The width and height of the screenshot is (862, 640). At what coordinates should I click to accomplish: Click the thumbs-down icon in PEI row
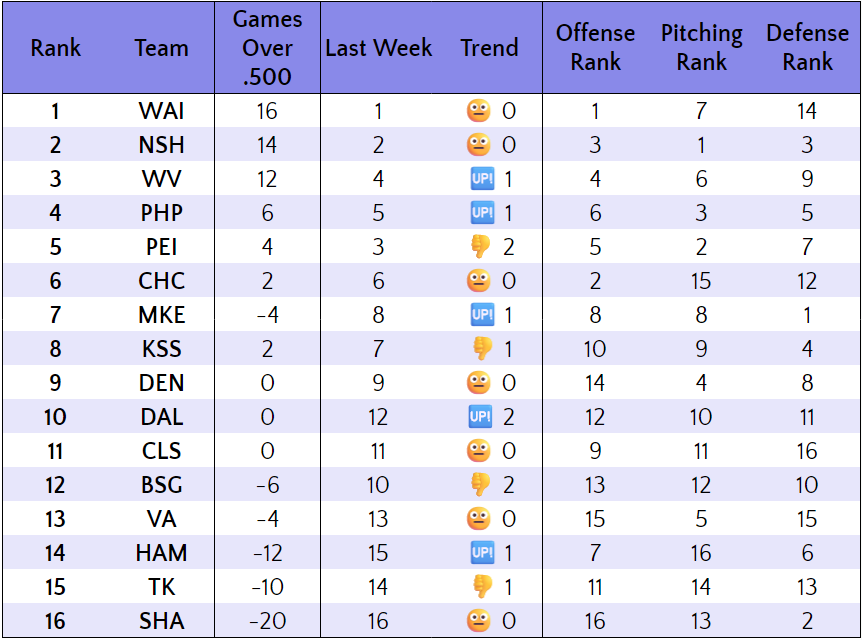point(481,247)
